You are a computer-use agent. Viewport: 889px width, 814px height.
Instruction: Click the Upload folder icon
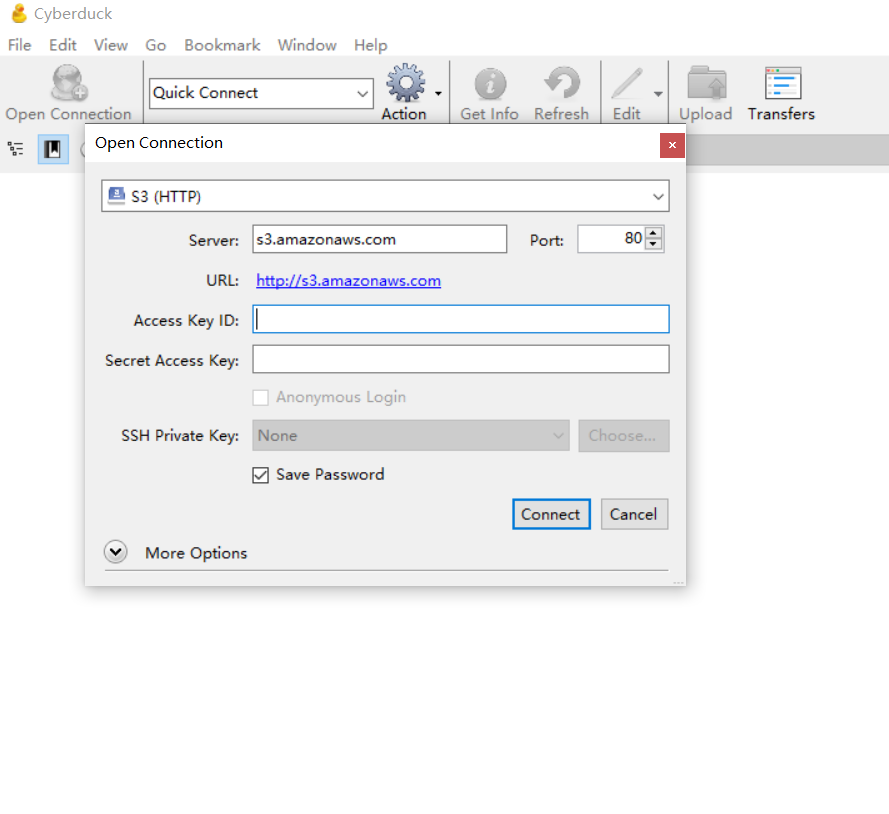click(x=706, y=83)
